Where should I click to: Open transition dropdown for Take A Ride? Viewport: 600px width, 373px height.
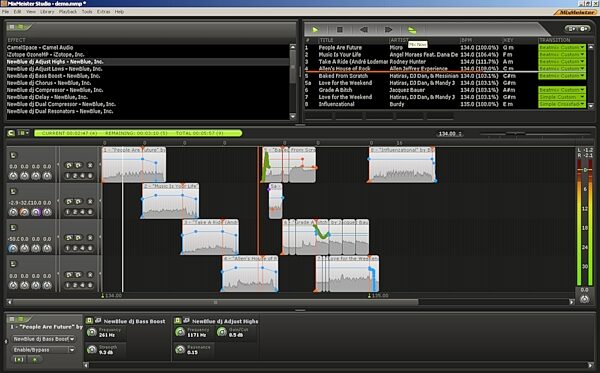click(x=562, y=62)
